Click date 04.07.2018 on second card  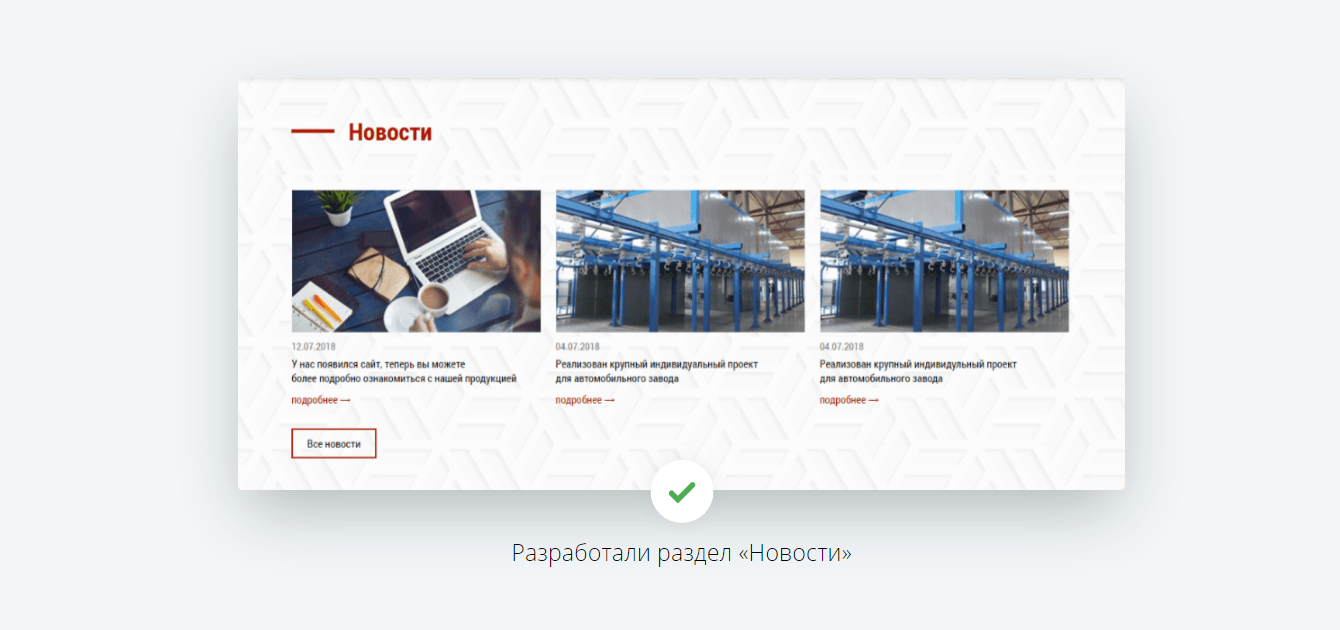(x=578, y=347)
